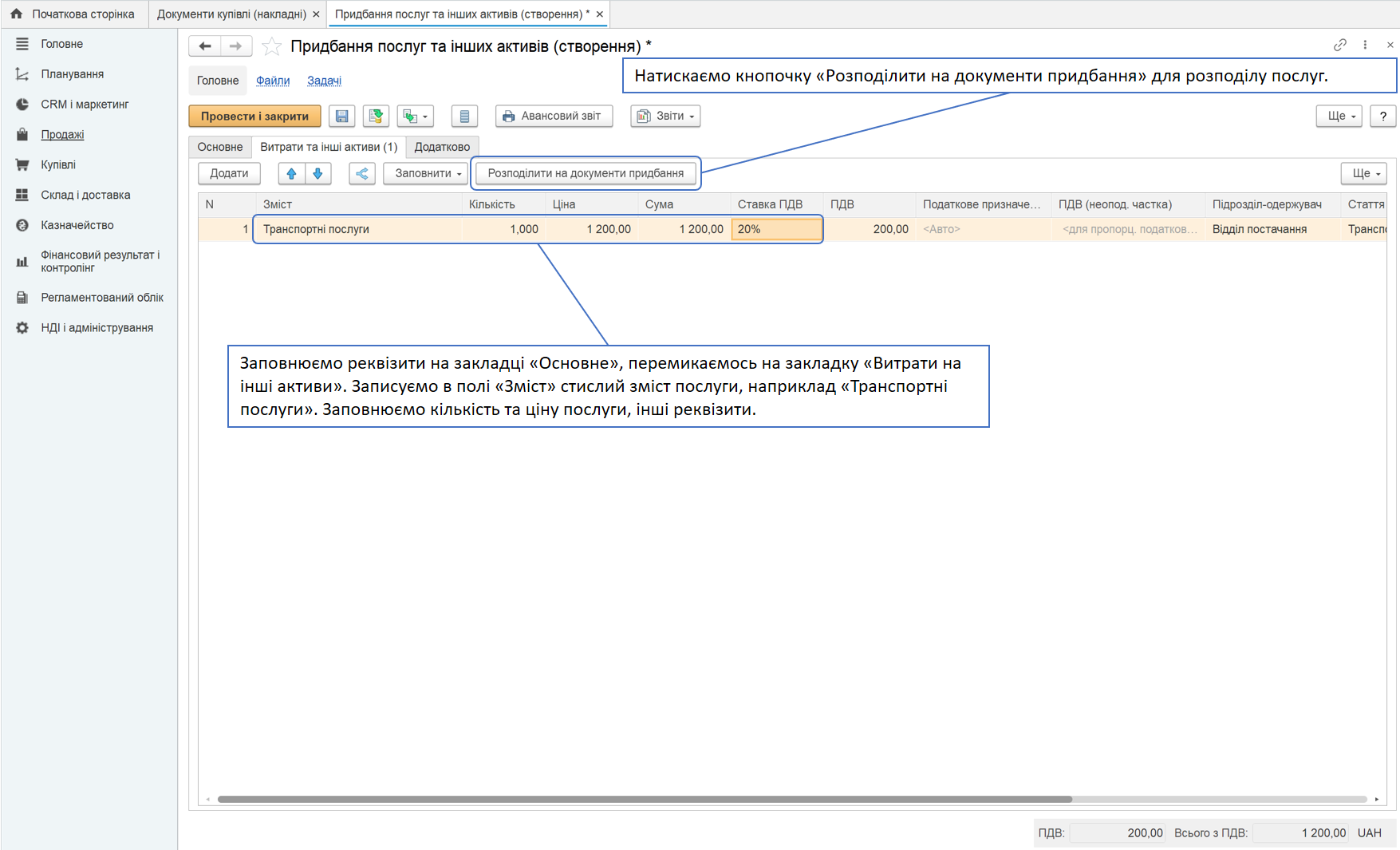Click the document movements report icon
Viewport: 1400px width, 850px height.
[464, 117]
